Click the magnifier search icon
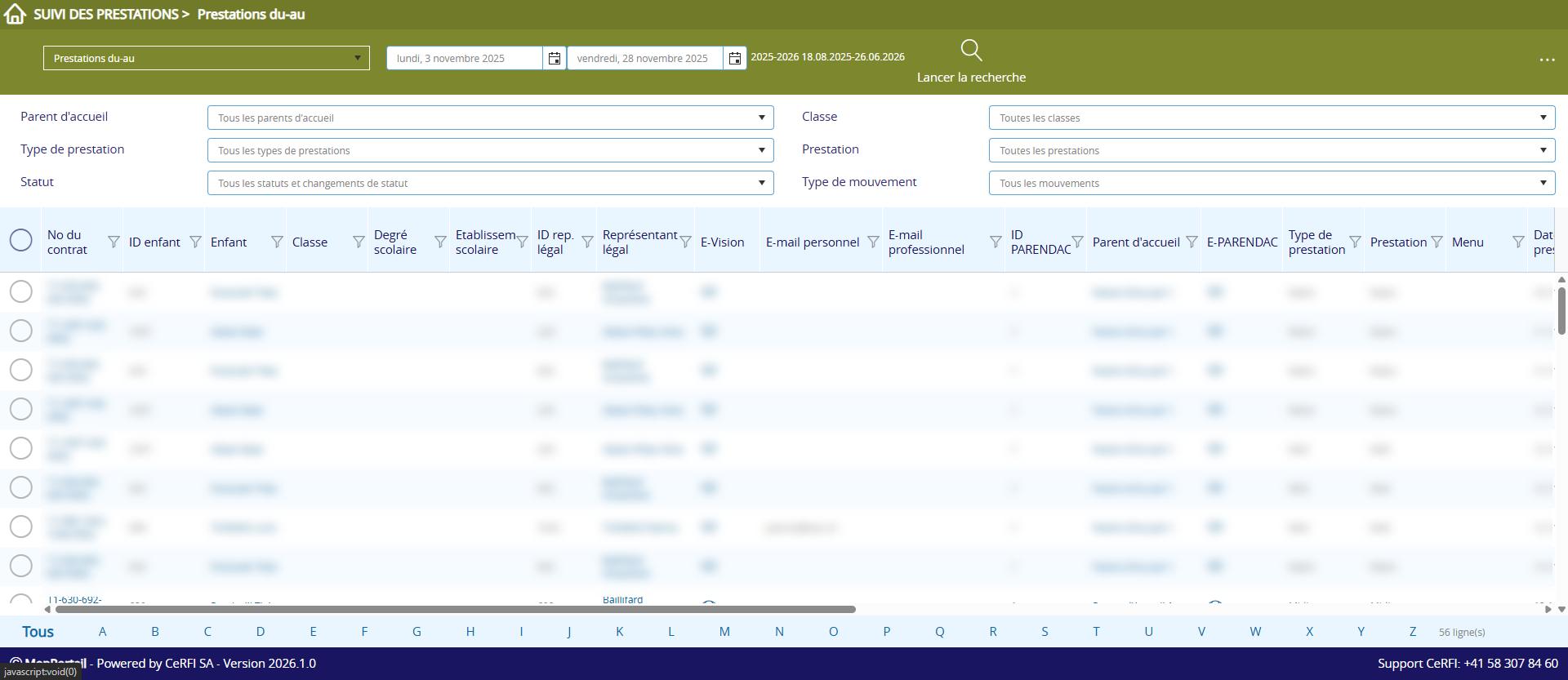The image size is (1568, 680). coord(971,51)
